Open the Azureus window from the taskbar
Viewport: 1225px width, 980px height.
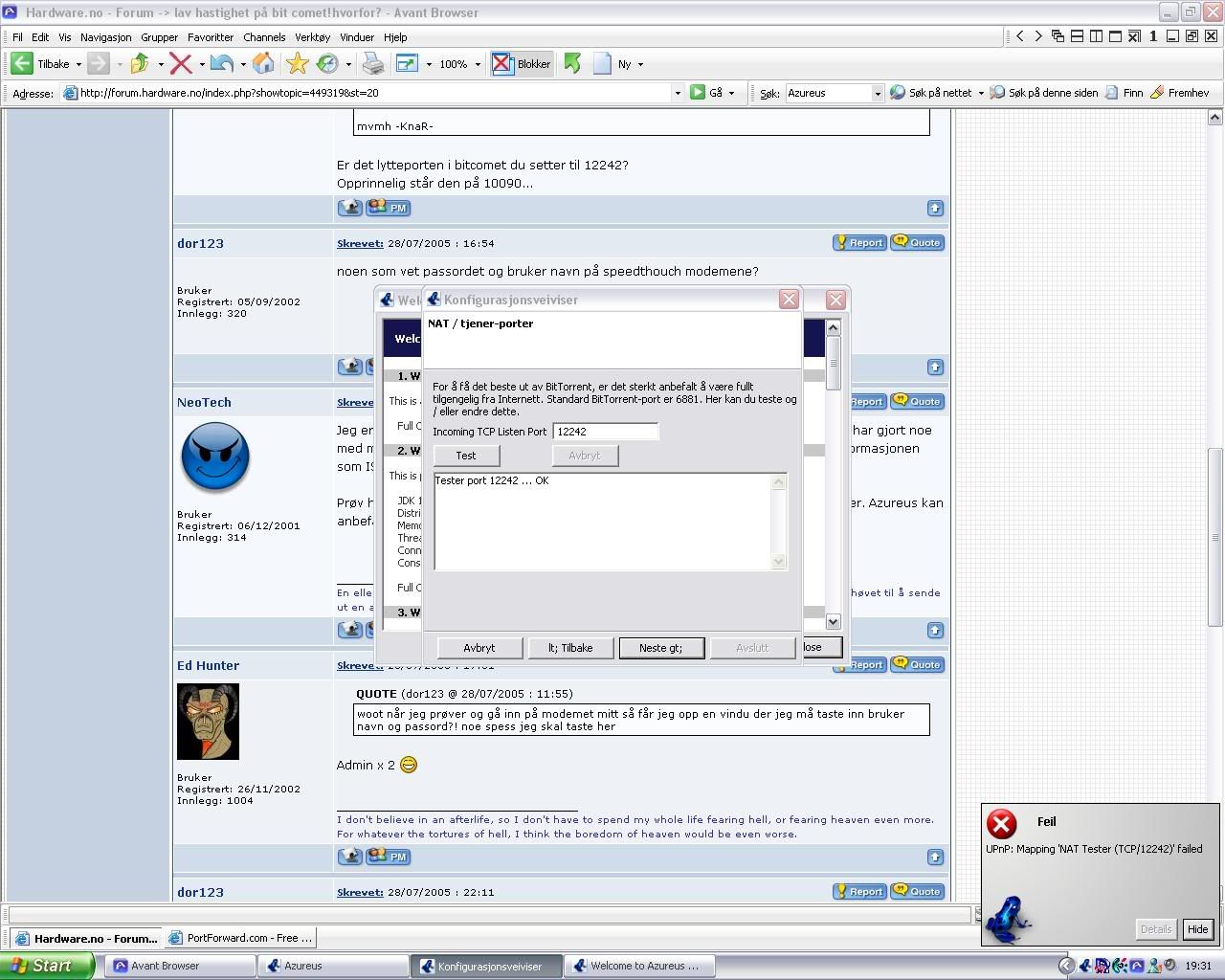click(x=321, y=966)
